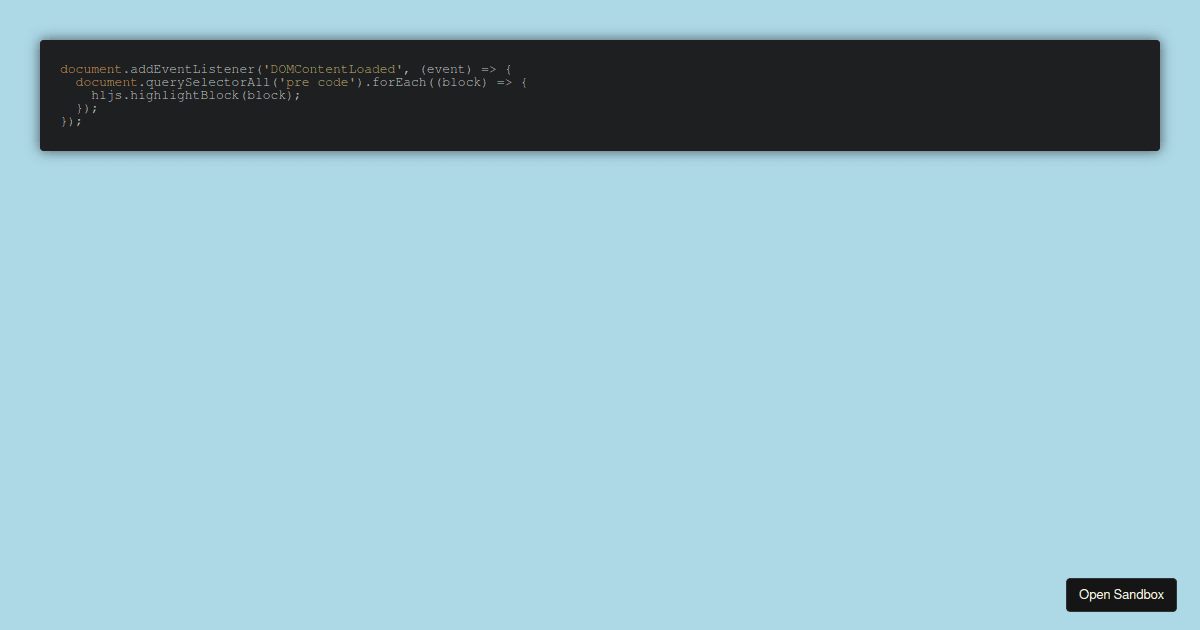Image resolution: width=1200 pixels, height=630 pixels.
Task: Select the event parameter on the first line
Action: 446,69
